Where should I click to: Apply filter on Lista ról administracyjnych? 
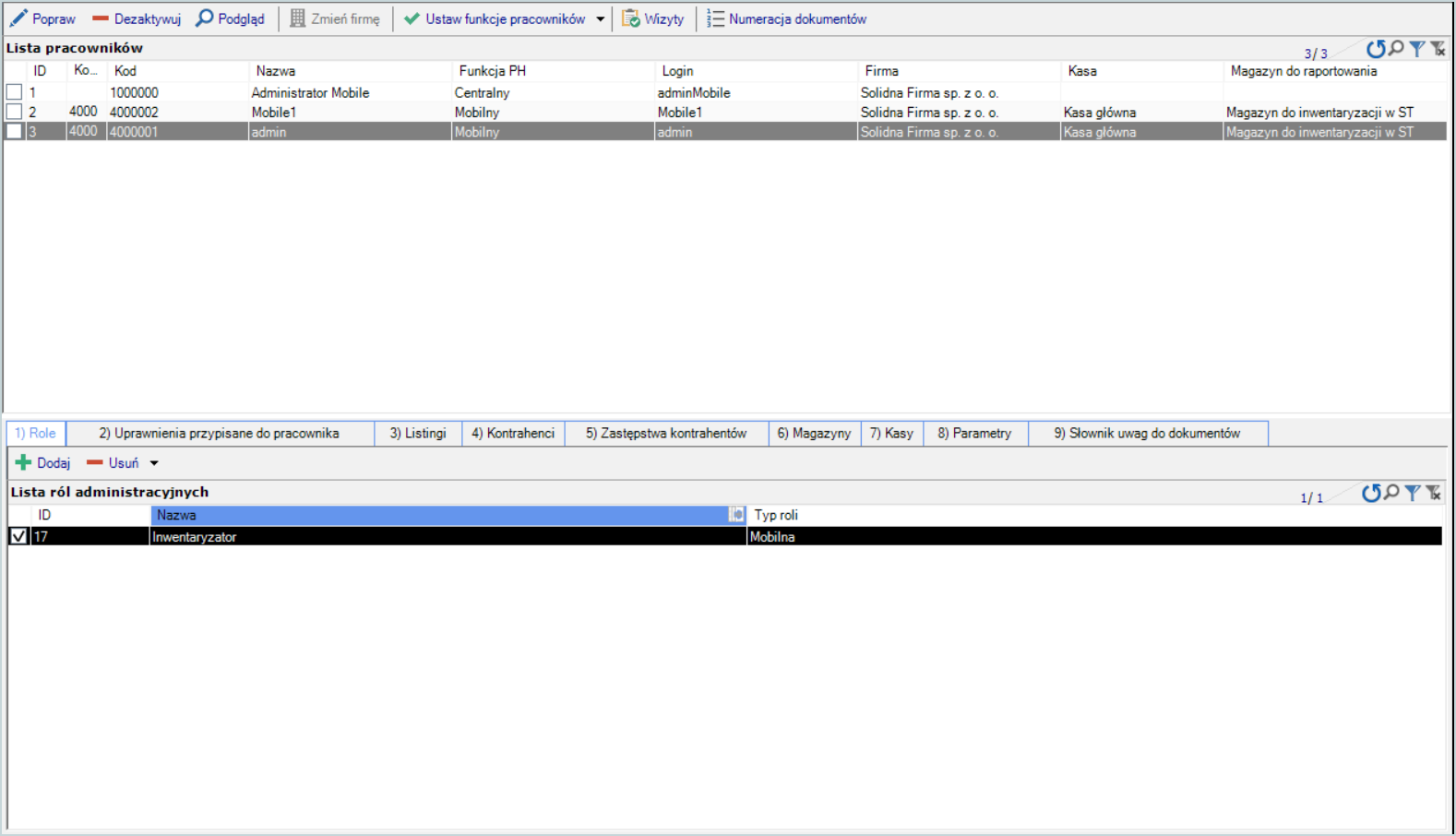[x=1412, y=493]
